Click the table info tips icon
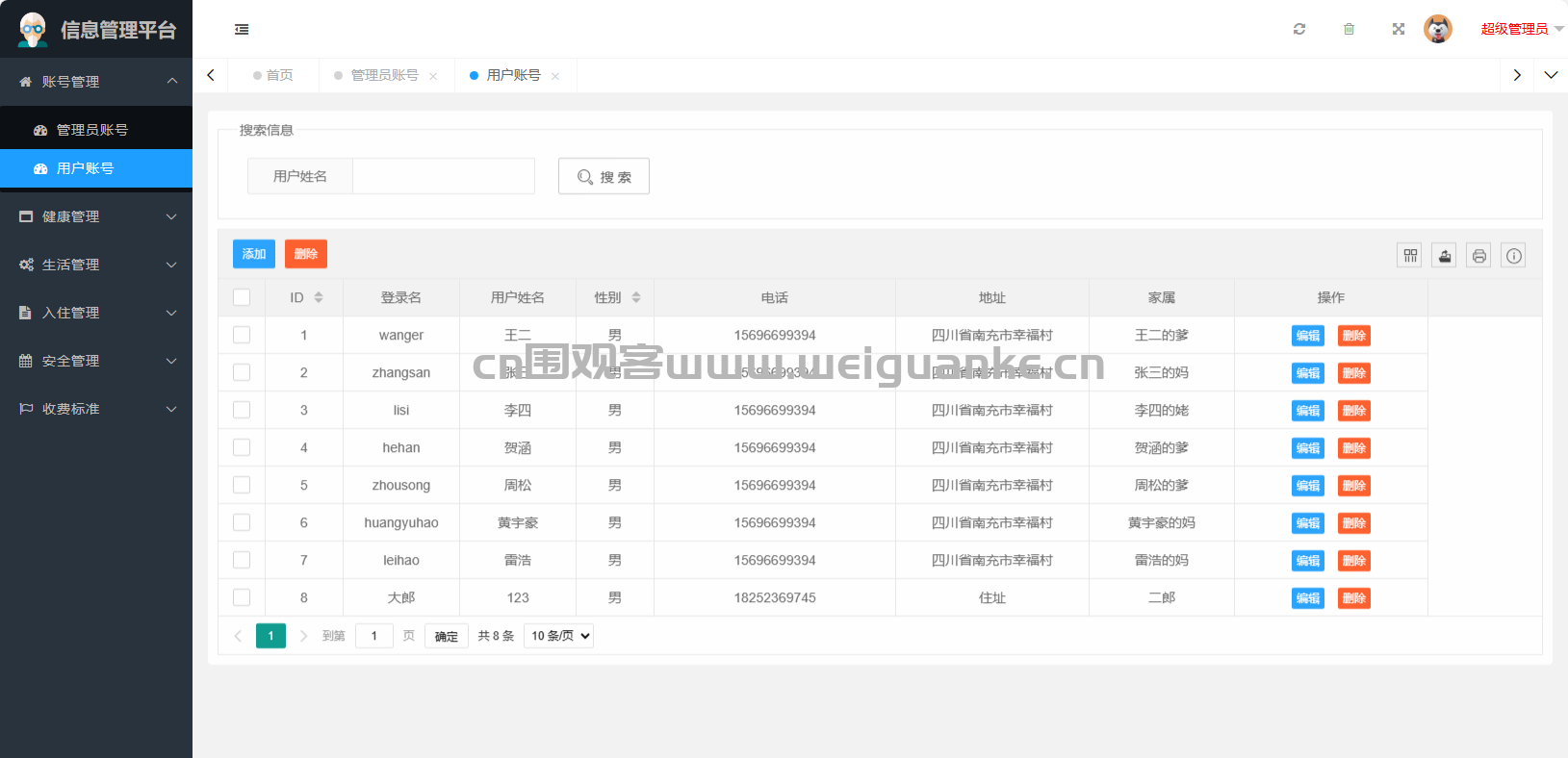 point(1513,255)
